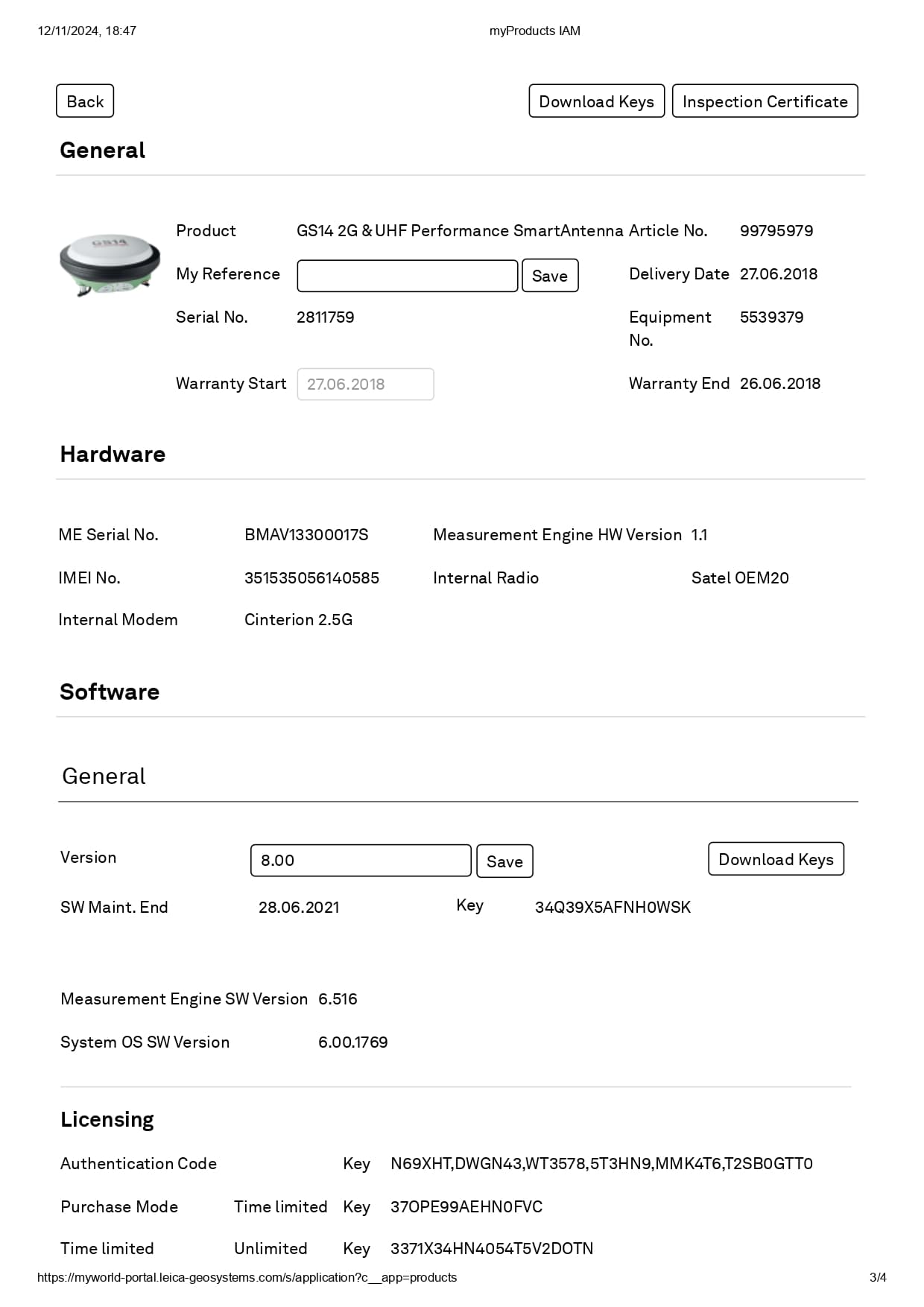Click the Authentication Code key string
This screenshot has height=1307, width=924.
click(x=601, y=1164)
